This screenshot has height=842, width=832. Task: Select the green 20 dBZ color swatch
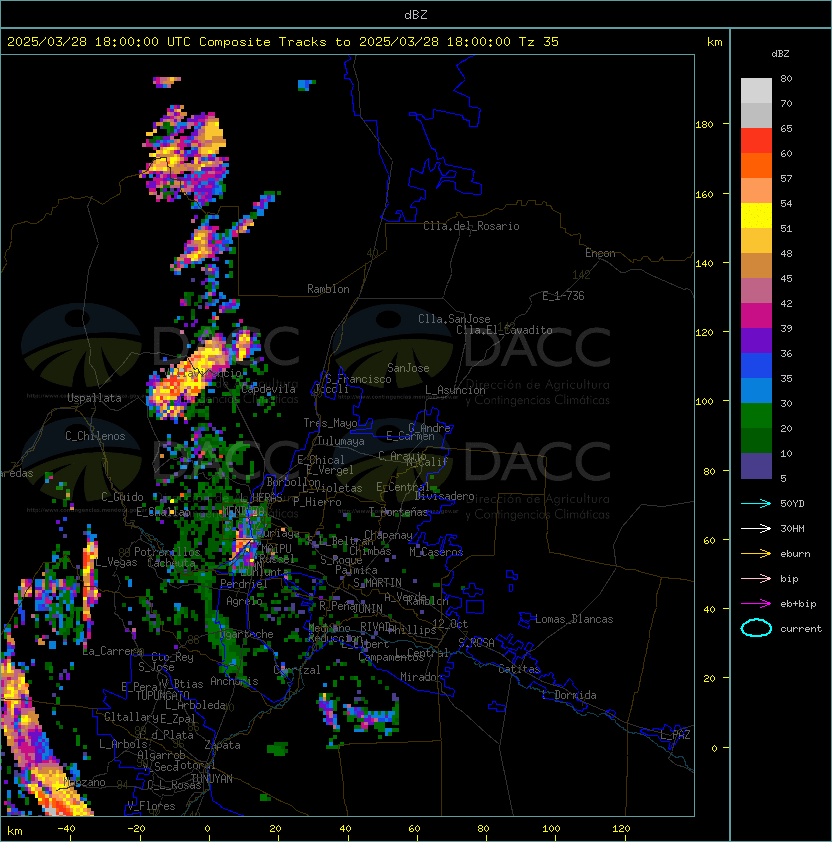point(756,416)
